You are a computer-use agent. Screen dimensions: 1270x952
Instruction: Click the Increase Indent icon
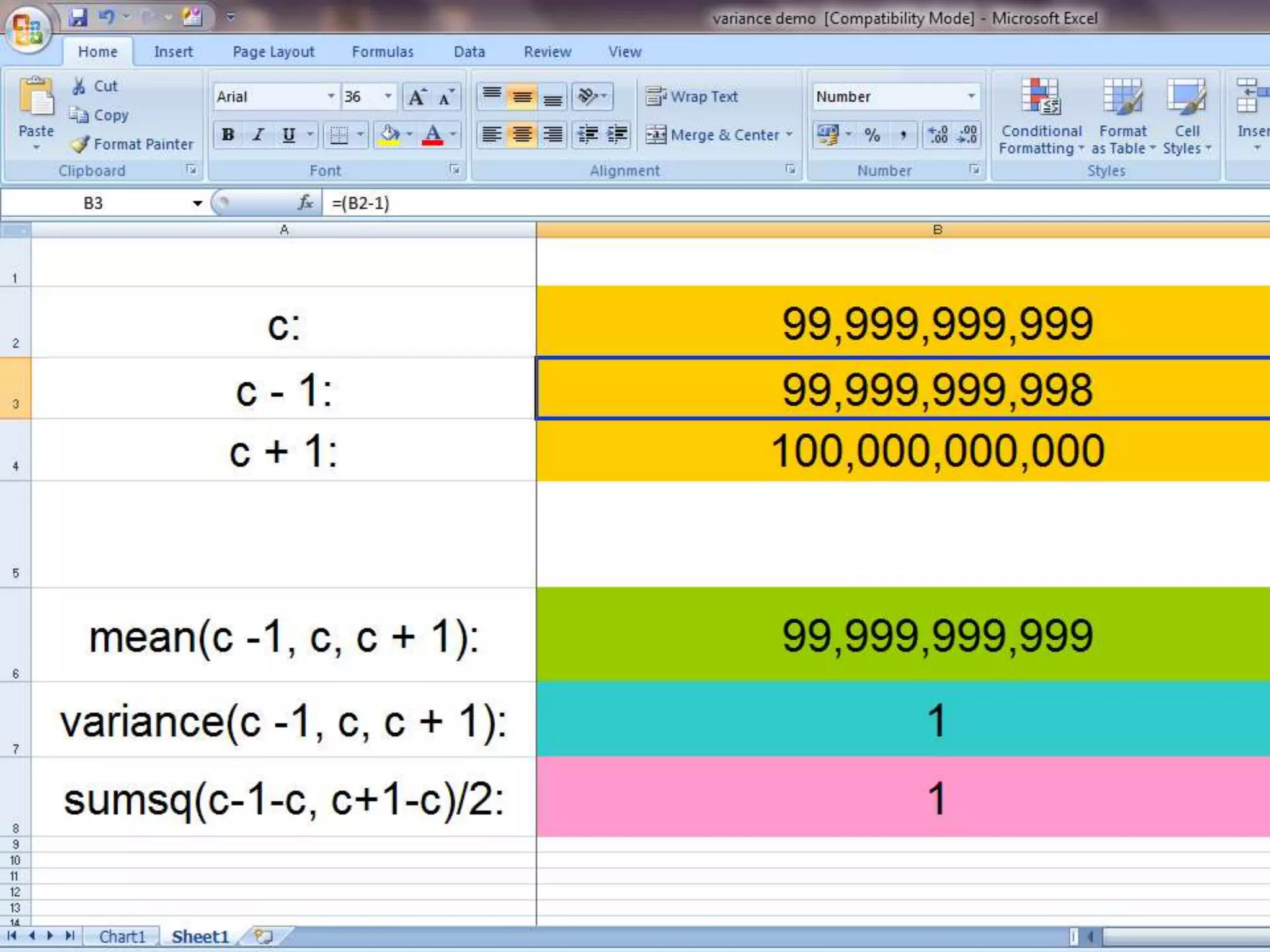pyautogui.click(x=617, y=134)
